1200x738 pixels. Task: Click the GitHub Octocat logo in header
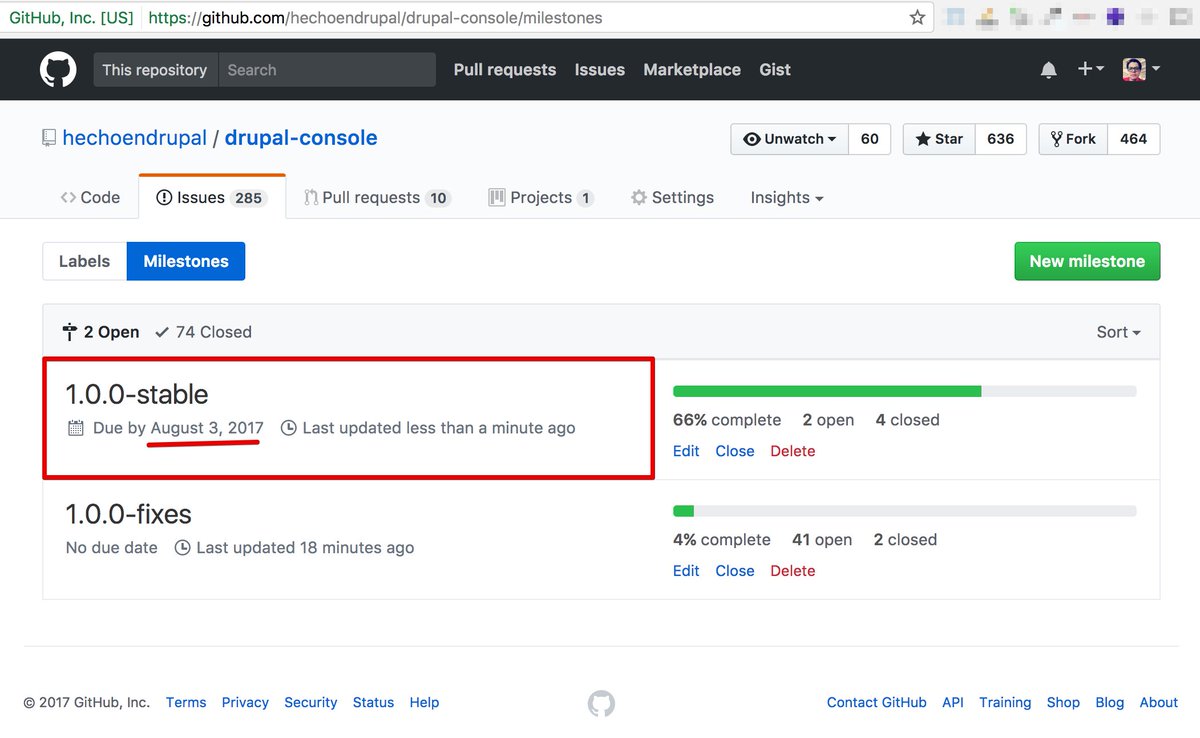58,70
